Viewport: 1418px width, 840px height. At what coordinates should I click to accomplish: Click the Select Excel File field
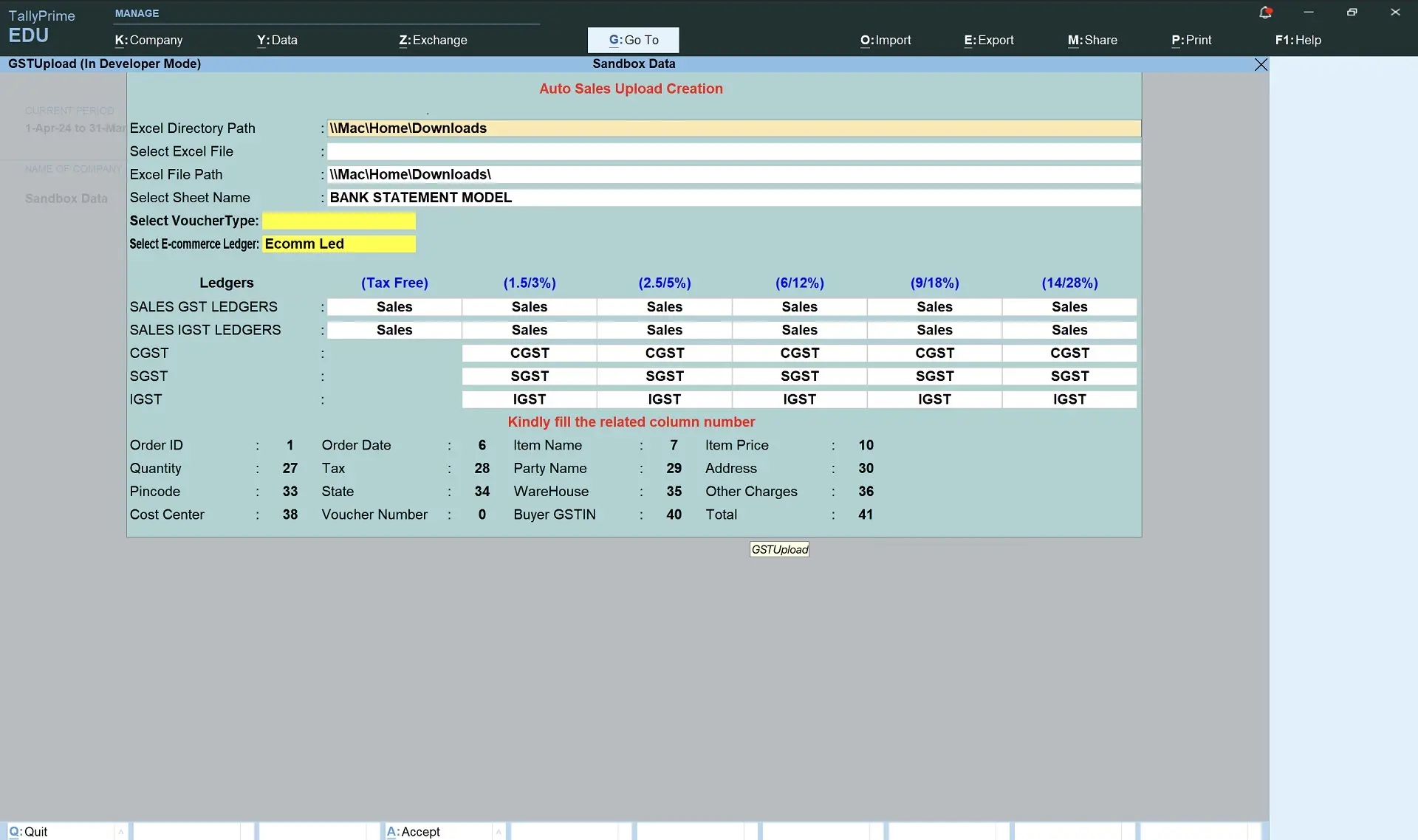click(x=733, y=152)
